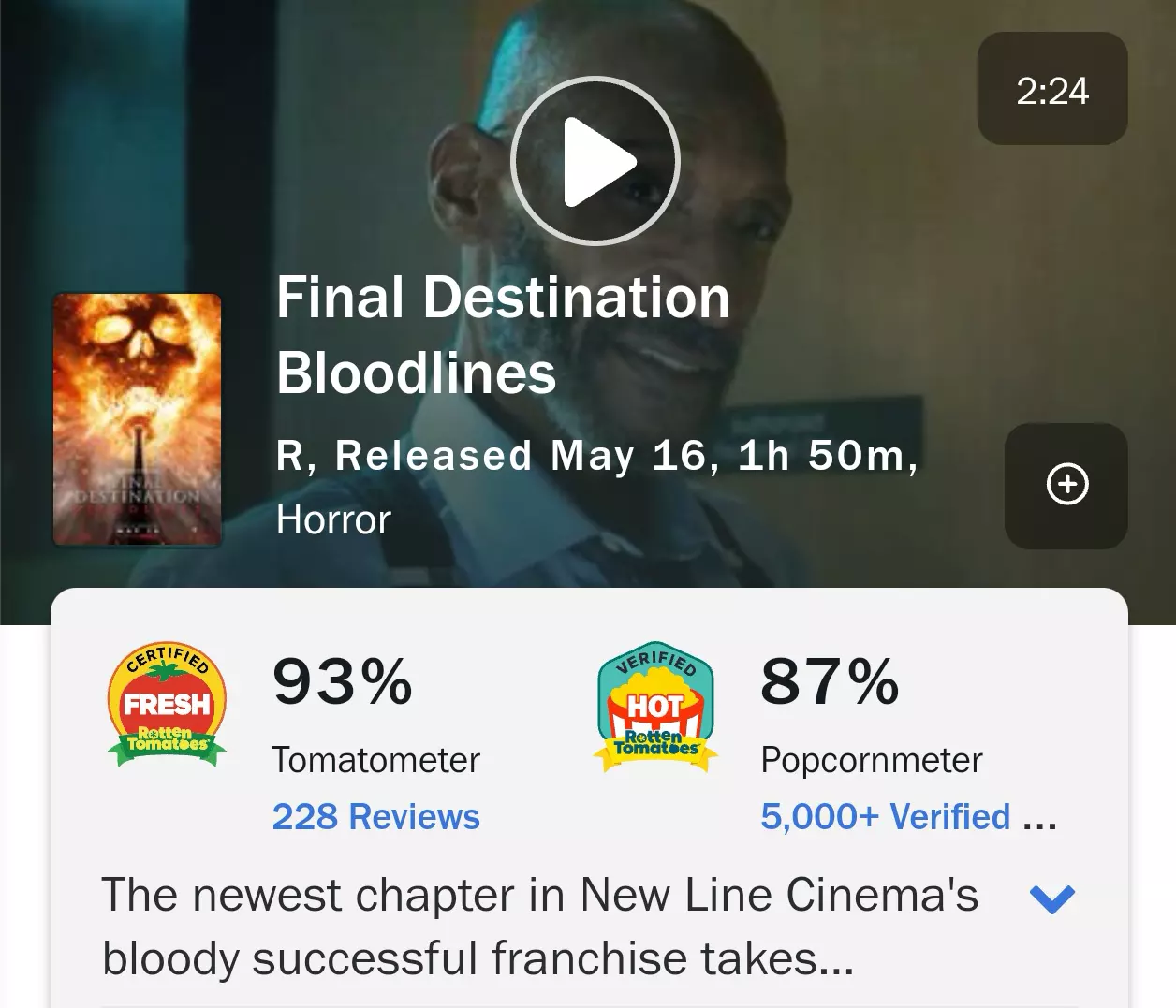1176x1008 pixels.
Task: Click the R rating label
Action: point(289,456)
